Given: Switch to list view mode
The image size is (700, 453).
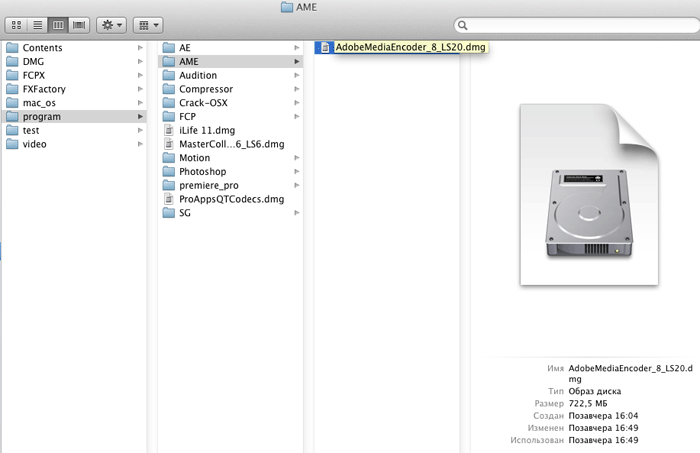Looking at the screenshot, I should tap(38, 25).
